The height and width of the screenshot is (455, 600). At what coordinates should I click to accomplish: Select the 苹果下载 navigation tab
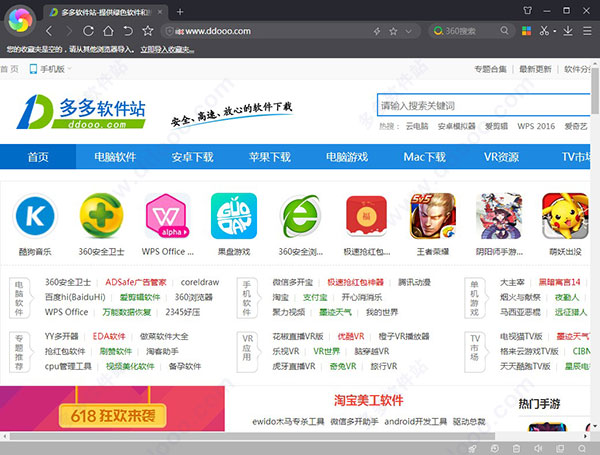pos(270,157)
